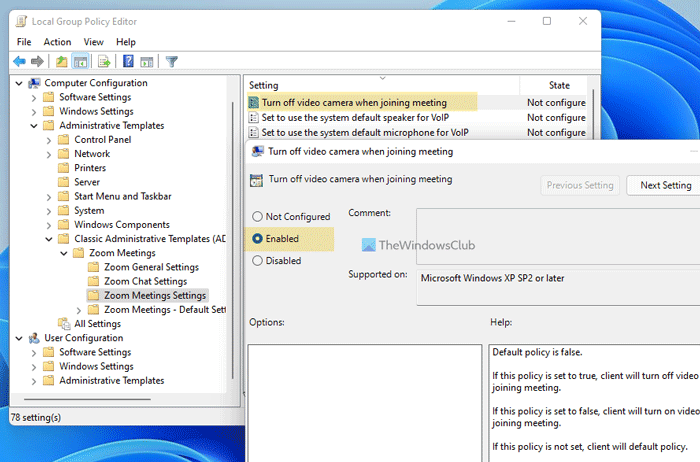Select the Disabled radio button

pos(258,261)
